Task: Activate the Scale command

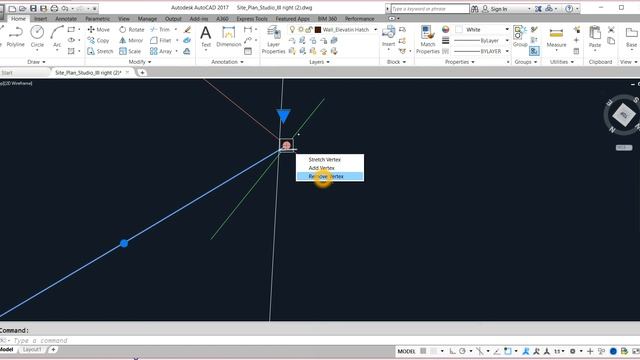Action: (130, 51)
